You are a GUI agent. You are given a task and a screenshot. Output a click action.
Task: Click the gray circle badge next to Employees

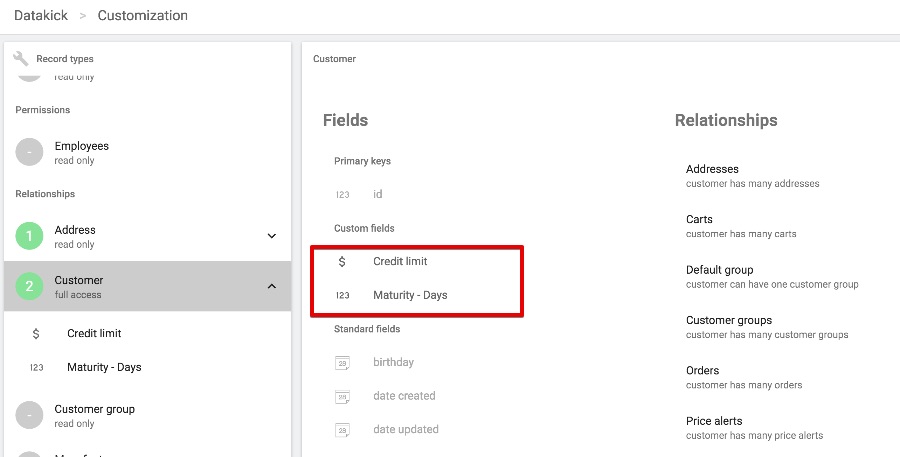pyautogui.click(x=29, y=152)
